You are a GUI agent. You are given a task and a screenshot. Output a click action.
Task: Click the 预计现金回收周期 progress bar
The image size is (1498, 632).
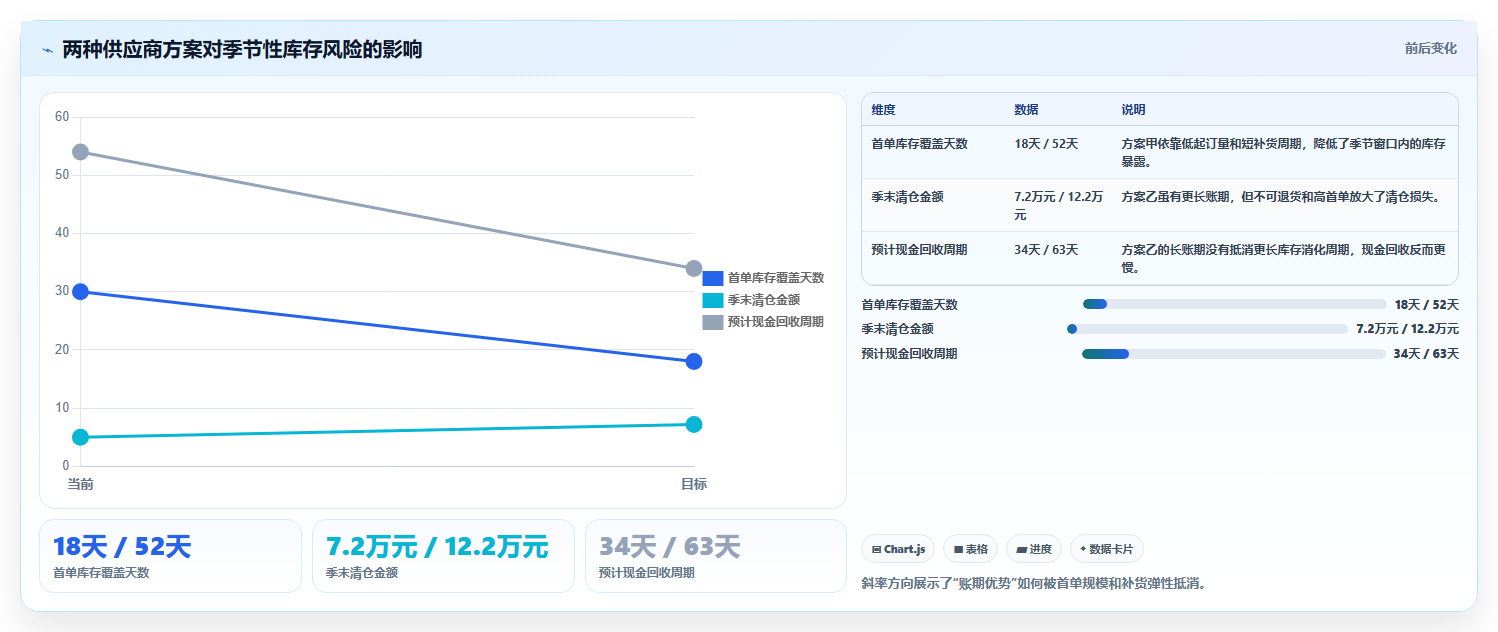[1234, 354]
